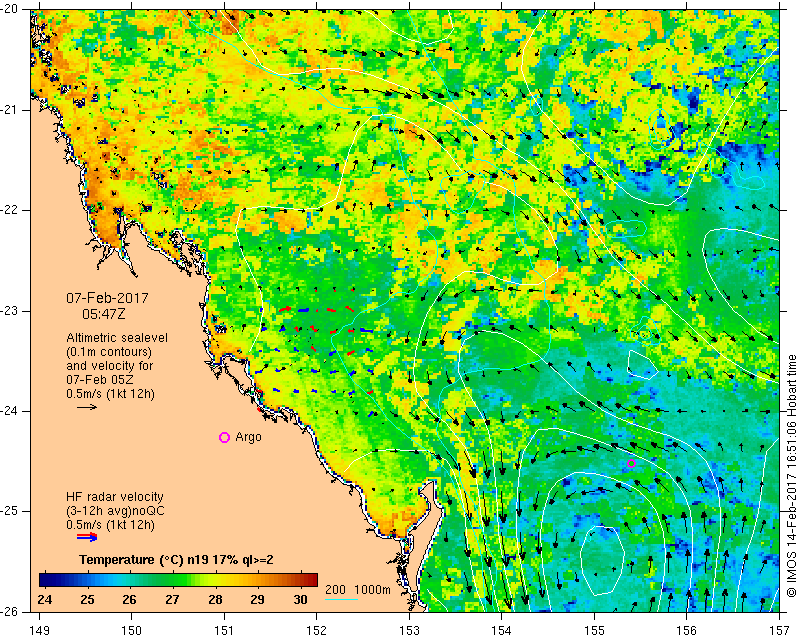Click the longitude axis label "156"
800x640 pixels.
(687, 632)
